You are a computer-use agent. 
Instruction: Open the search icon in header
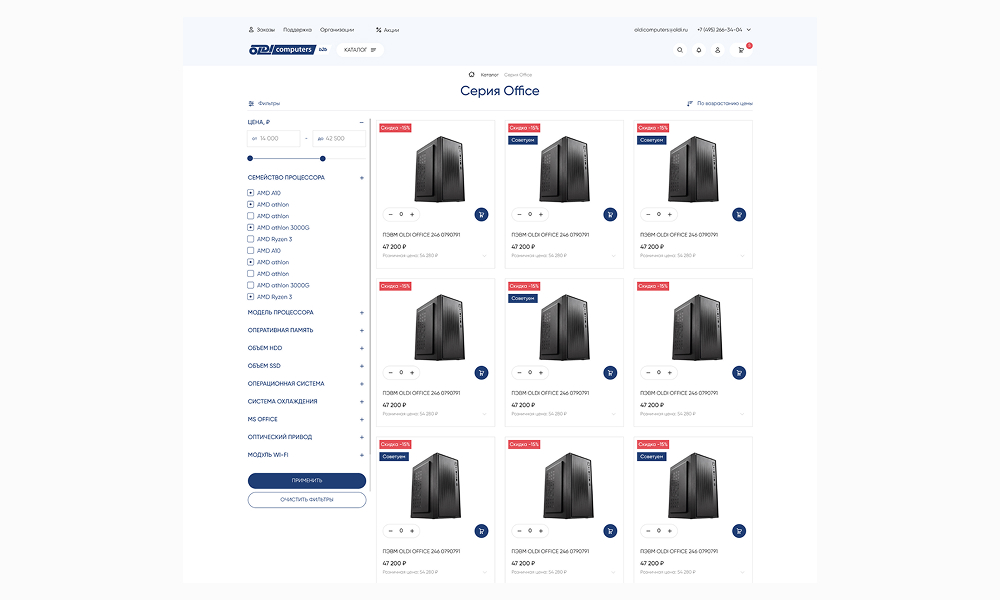680,50
